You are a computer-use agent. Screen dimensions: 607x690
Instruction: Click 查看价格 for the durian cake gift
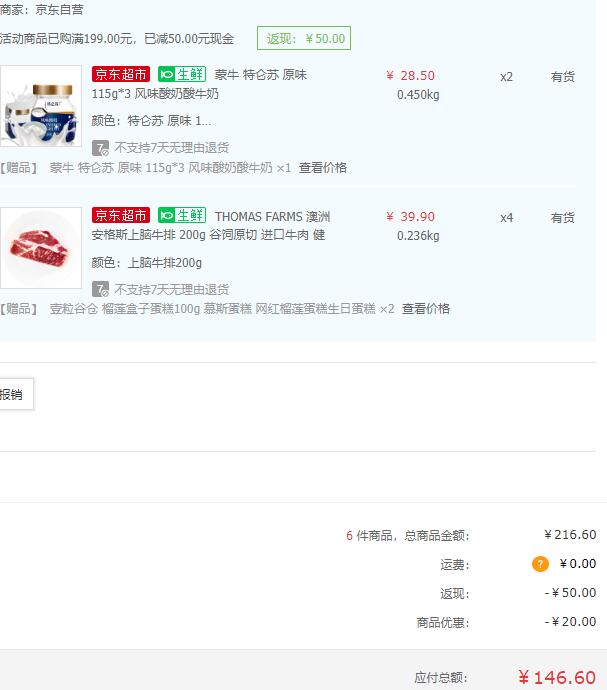pyautogui.click(x=426, y=309)
